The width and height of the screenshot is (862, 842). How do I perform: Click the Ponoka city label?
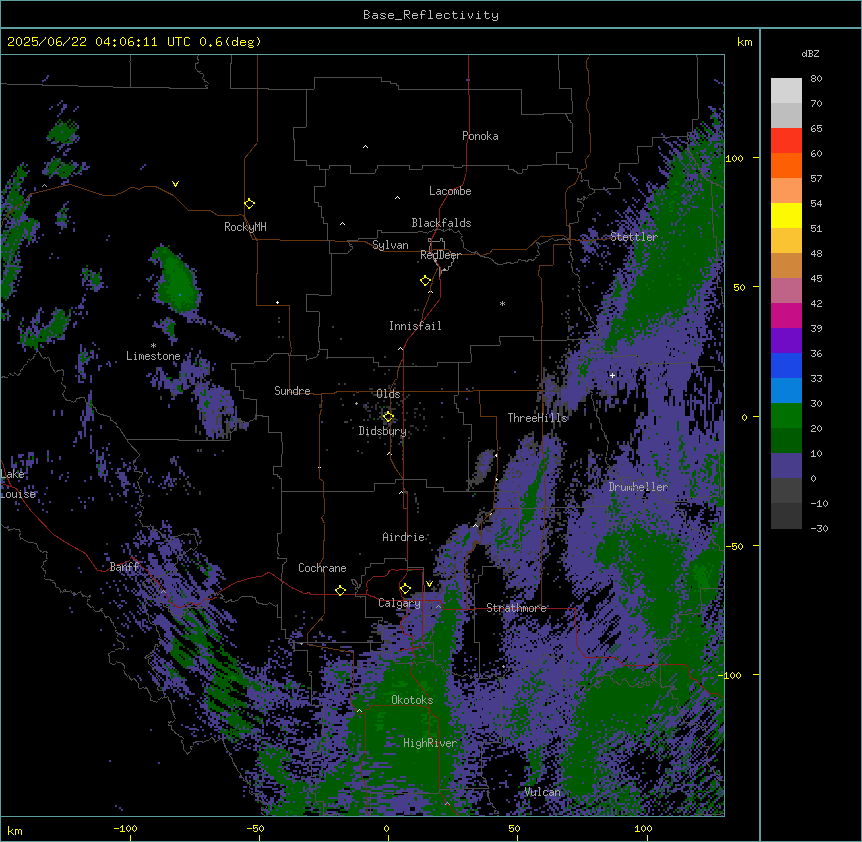(x=480, y=136)
